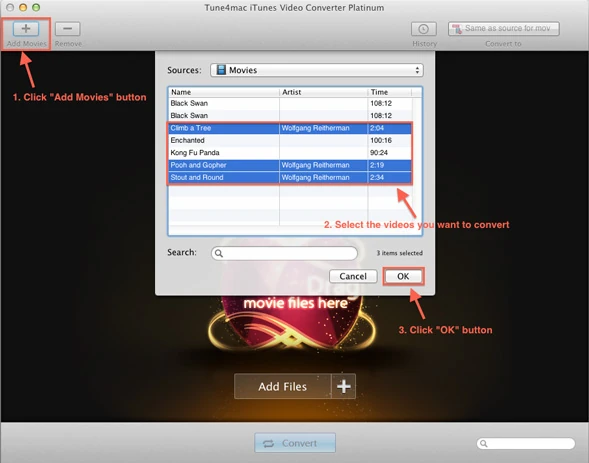
Task: Select the first Black Swan row
Action: coord(290,103)
